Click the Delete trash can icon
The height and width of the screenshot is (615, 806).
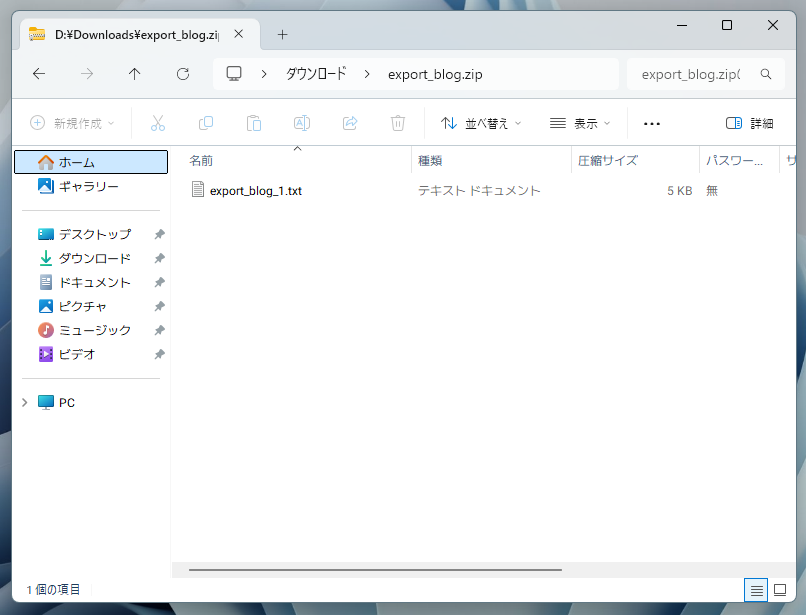(398, 123)
